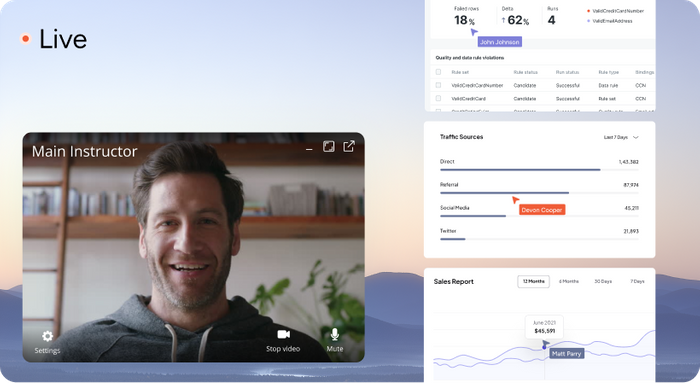Click Candidate in ValidCreditCardNumber row

(525, 85)
